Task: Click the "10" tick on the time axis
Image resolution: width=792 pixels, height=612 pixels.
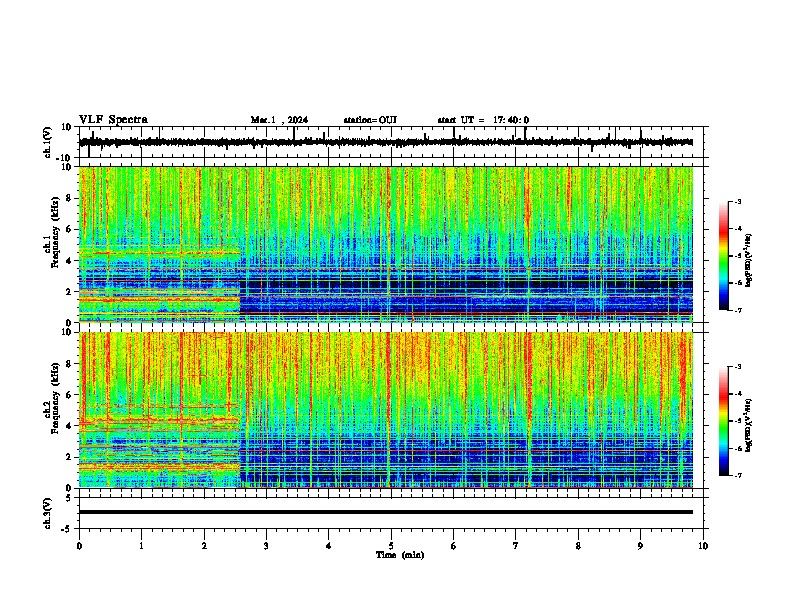Action: [x=703, y=546]
